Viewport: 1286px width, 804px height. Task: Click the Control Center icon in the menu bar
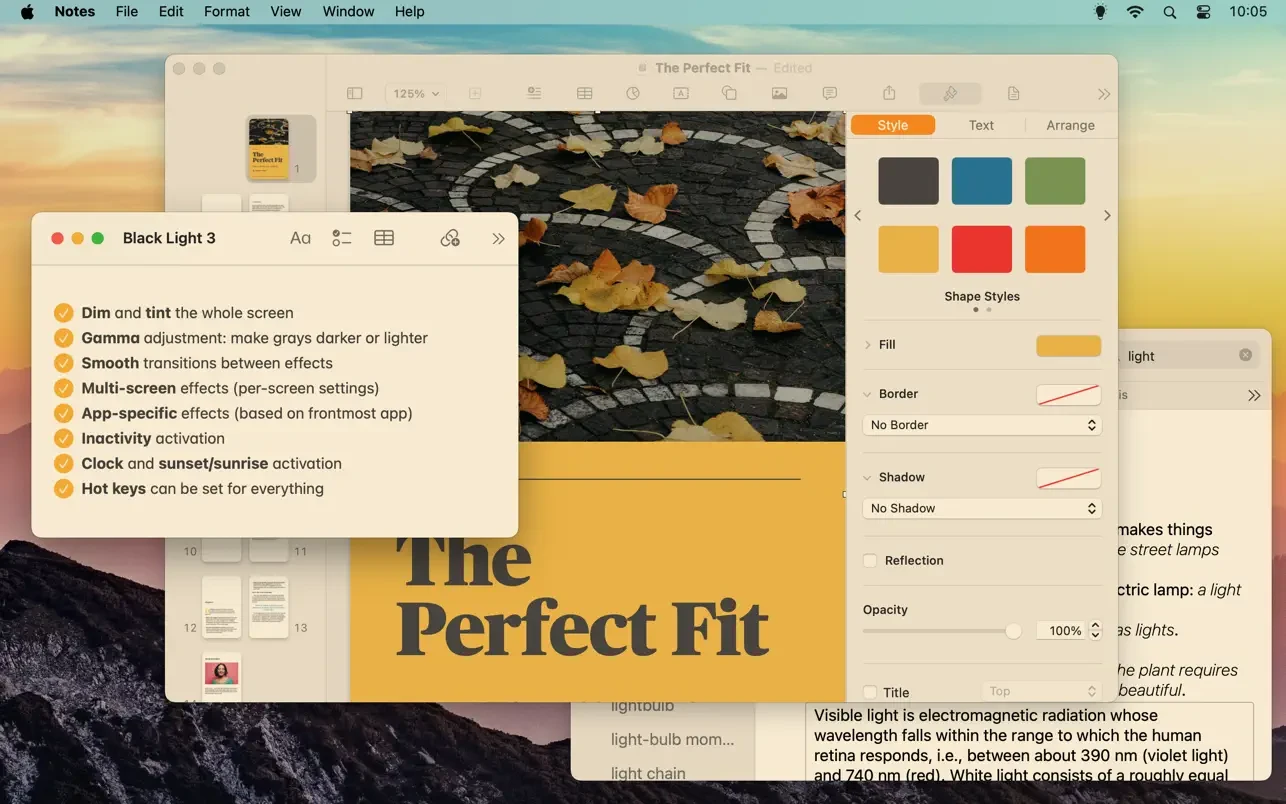click(1204, 12)
